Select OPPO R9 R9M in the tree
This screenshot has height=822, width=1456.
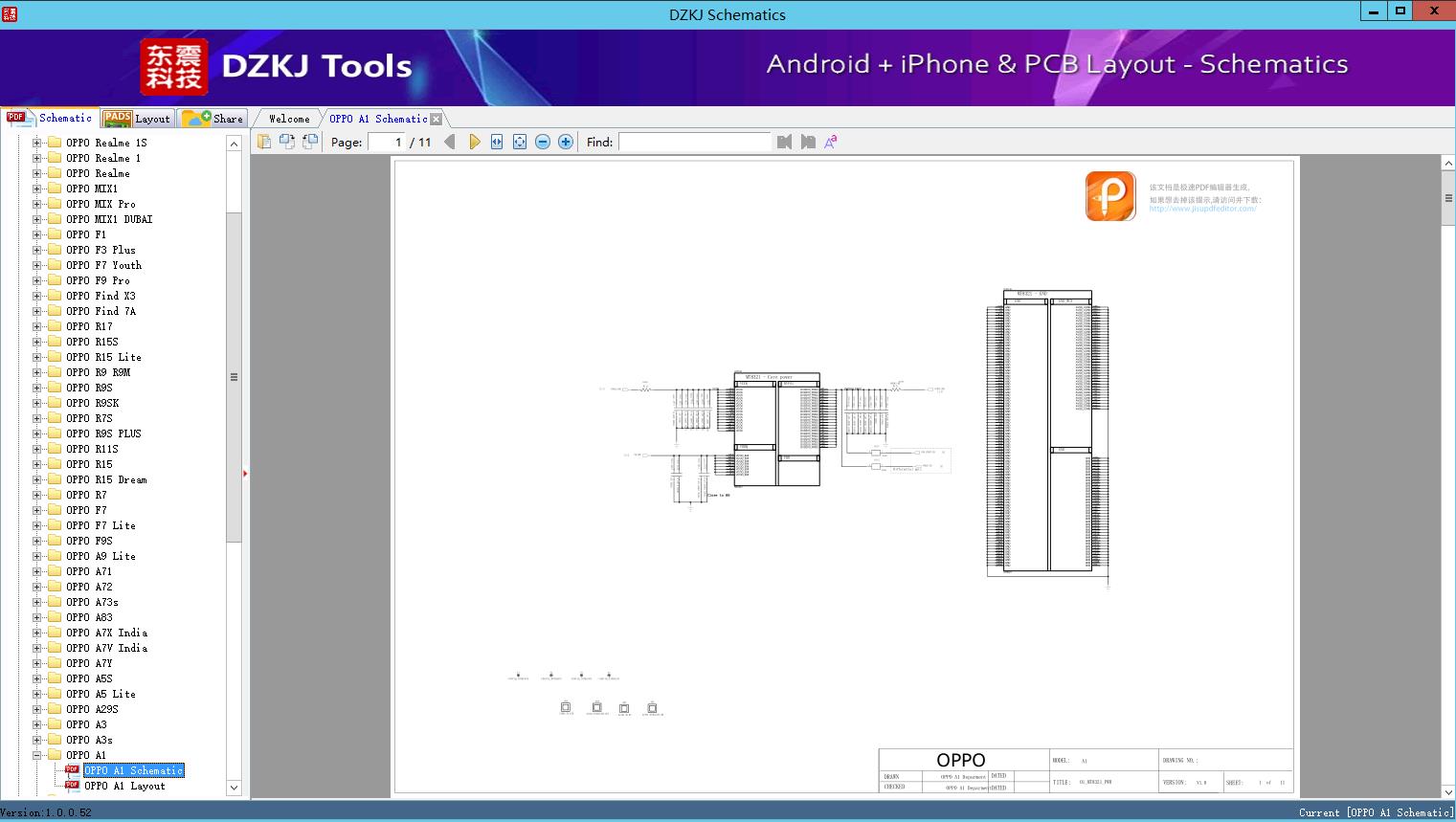pyautogui.click(x=98, y=372)
